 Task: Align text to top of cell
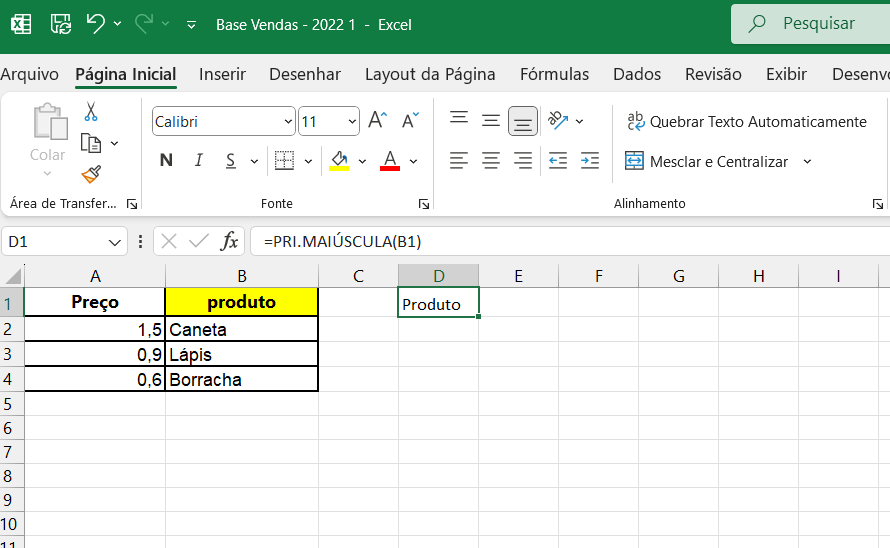459,118
